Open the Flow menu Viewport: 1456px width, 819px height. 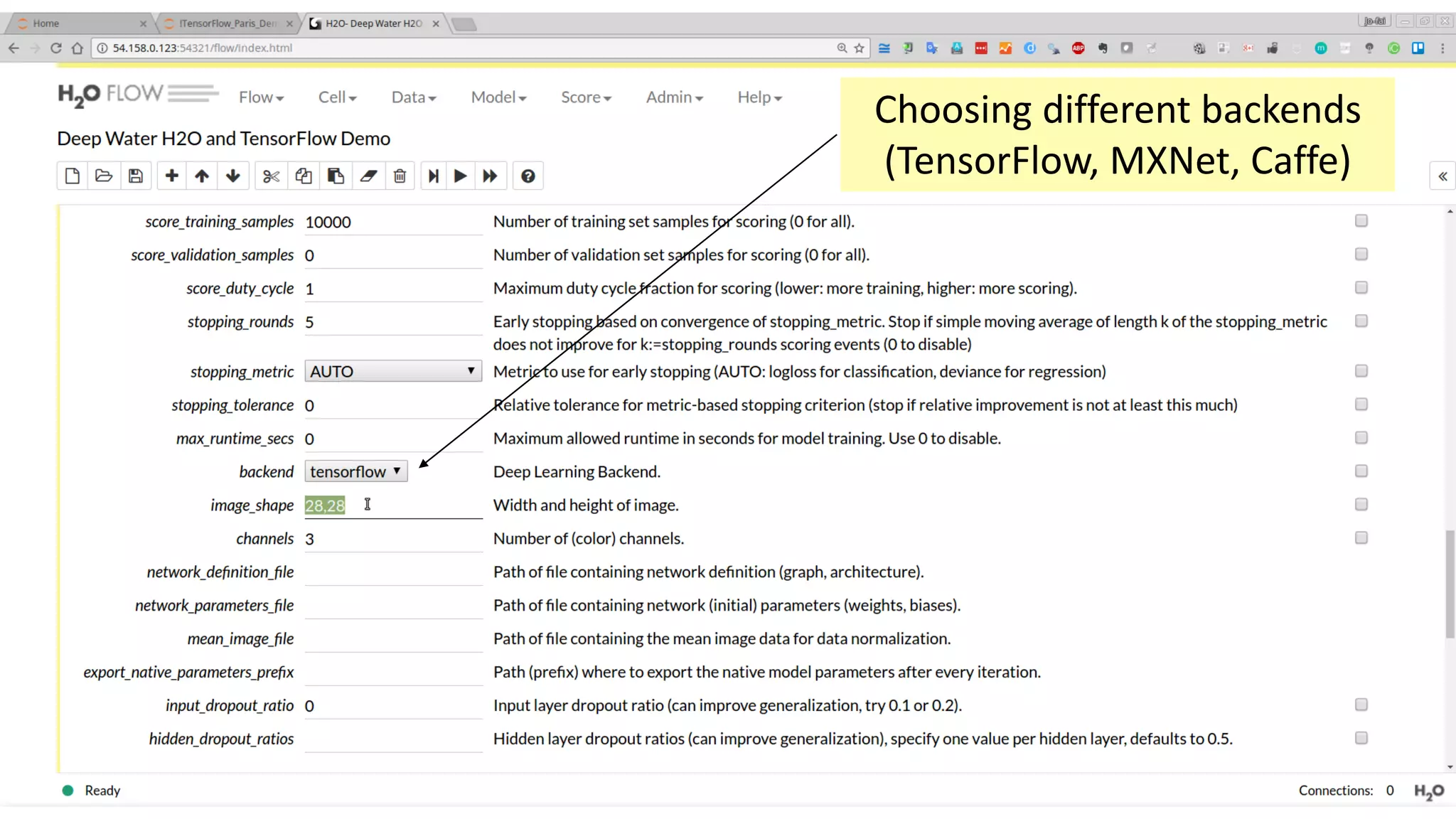click(261, 97)
